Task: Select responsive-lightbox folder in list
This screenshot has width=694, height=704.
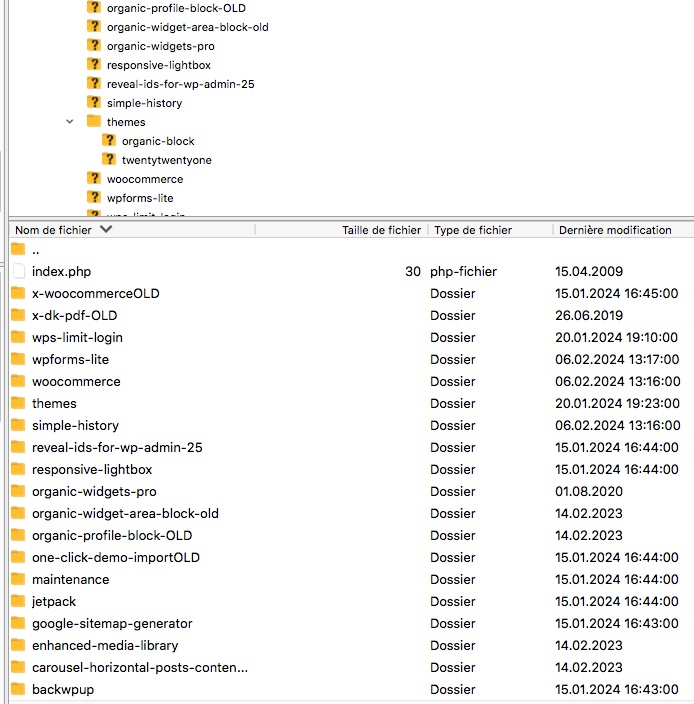Action: (92, 469)
